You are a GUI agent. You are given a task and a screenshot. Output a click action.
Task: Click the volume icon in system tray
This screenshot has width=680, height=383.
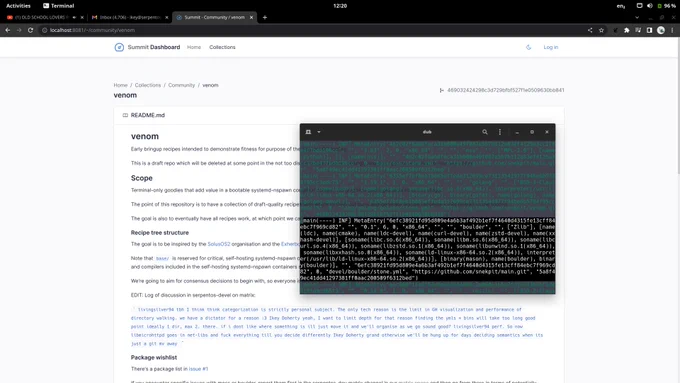click(x=650, y=6)
